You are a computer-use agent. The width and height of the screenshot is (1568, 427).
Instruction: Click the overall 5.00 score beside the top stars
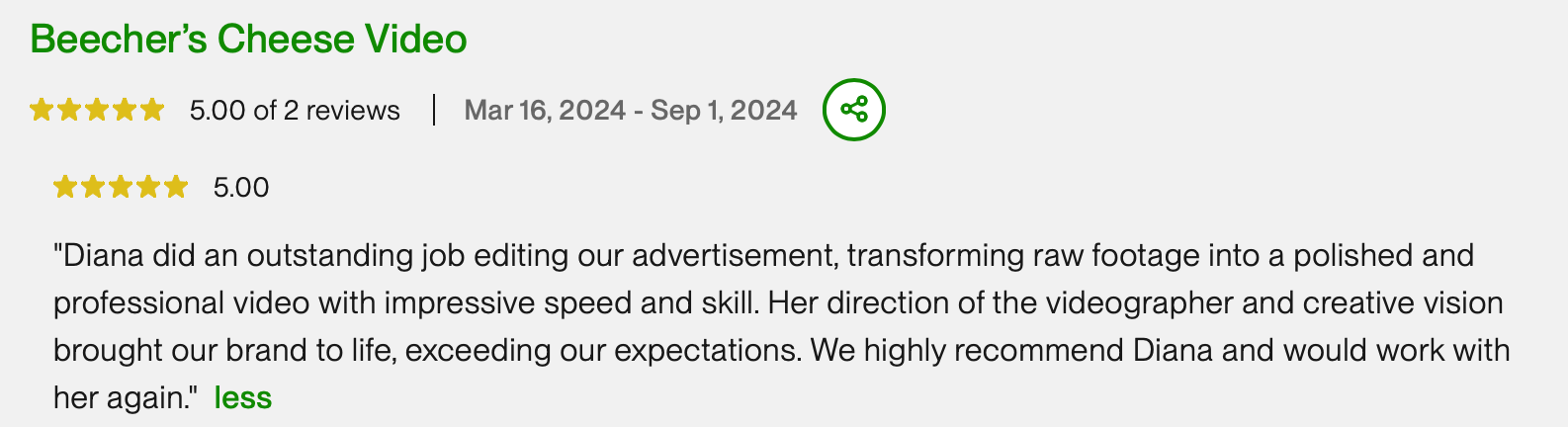(x=217, y=110)
